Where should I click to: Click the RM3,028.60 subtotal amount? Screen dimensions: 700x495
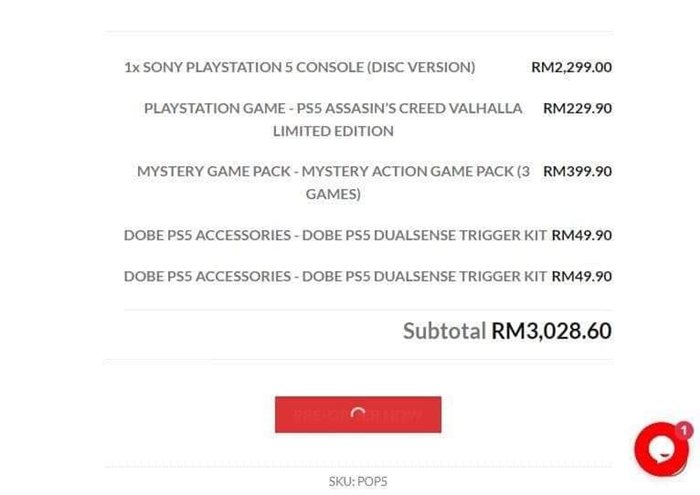pyautogui.click(x=551, y=331)
